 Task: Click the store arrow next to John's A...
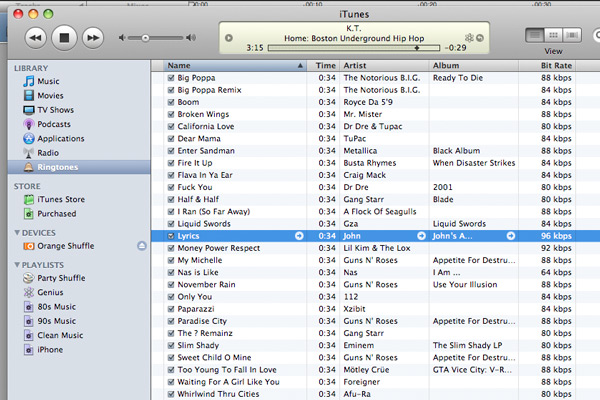pos(511,236)
